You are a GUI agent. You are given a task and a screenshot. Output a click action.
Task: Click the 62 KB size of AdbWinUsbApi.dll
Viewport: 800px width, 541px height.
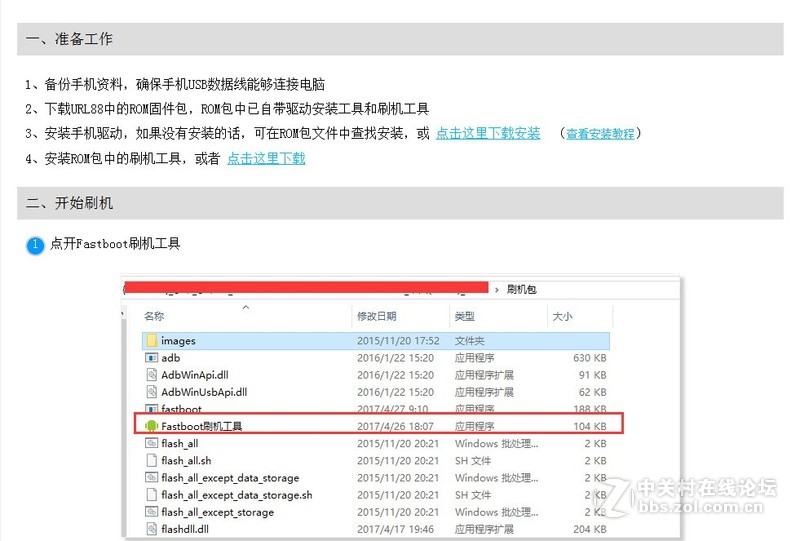point(592,392)
